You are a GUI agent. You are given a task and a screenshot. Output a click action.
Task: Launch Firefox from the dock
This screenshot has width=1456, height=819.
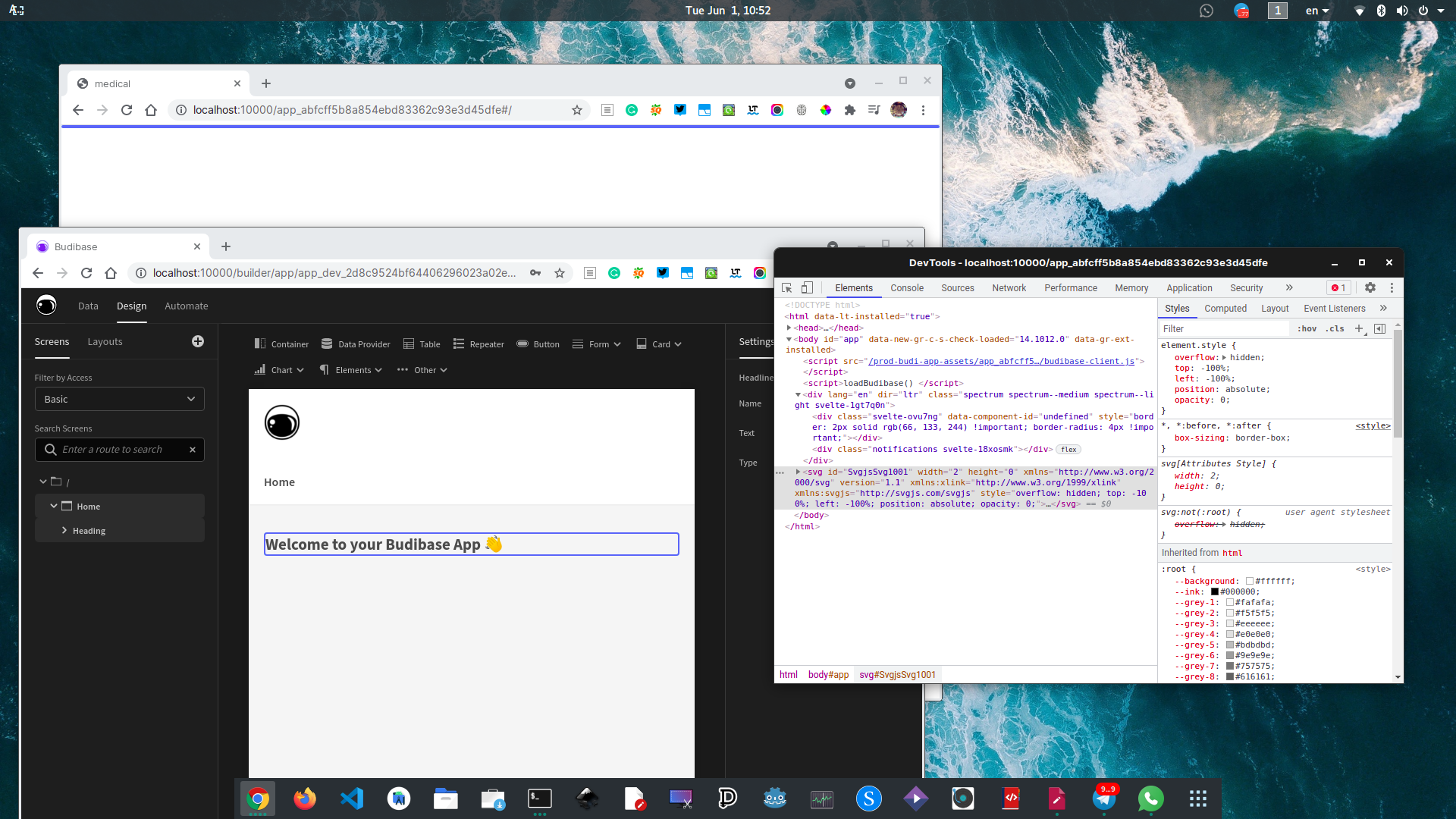[305, 798]
